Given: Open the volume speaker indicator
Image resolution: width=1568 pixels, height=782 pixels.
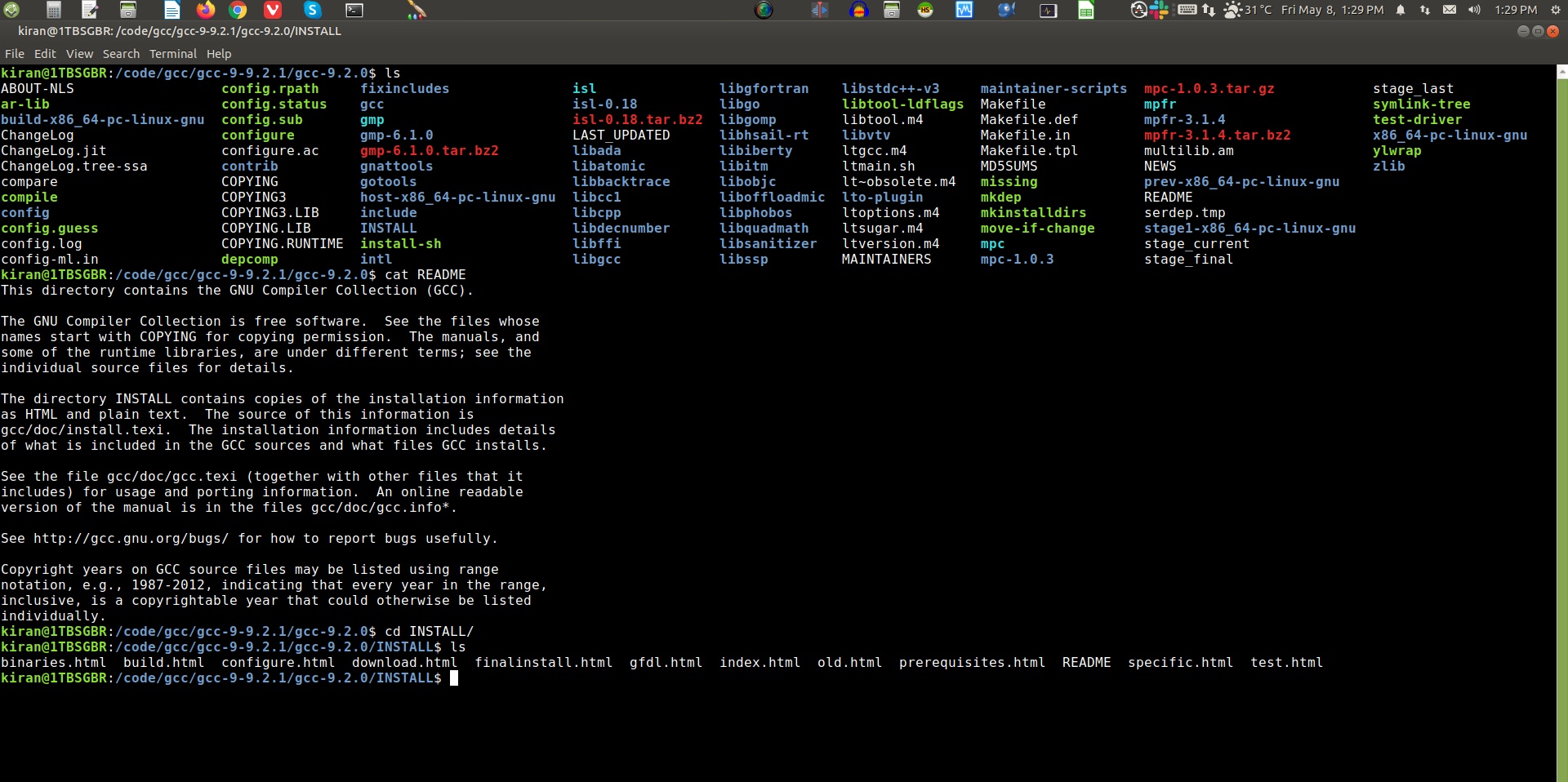Looking at the screenshot, I should (1474, 10).
